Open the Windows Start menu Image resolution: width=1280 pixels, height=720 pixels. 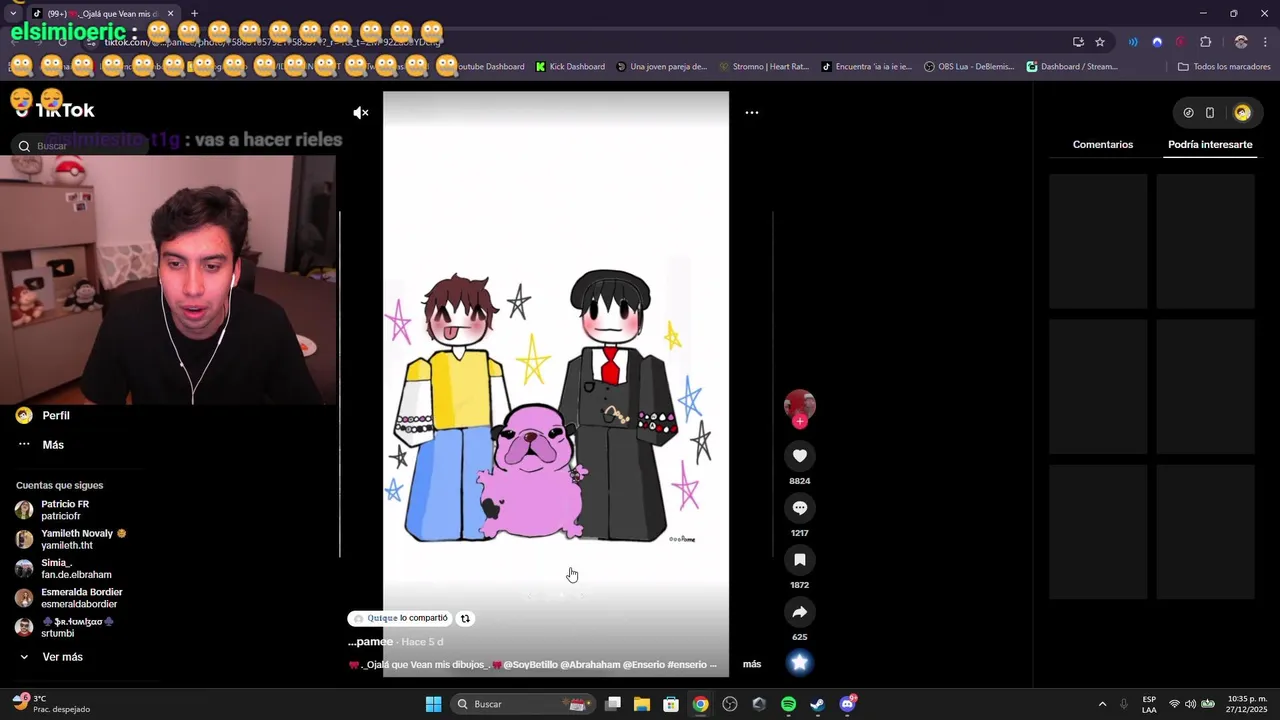433,704
